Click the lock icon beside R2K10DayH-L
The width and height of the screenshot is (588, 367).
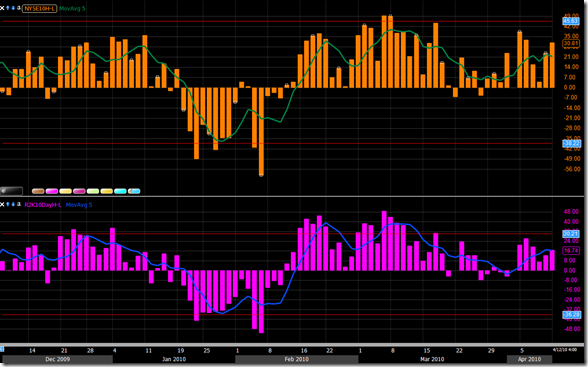click(x=18, y=204)
